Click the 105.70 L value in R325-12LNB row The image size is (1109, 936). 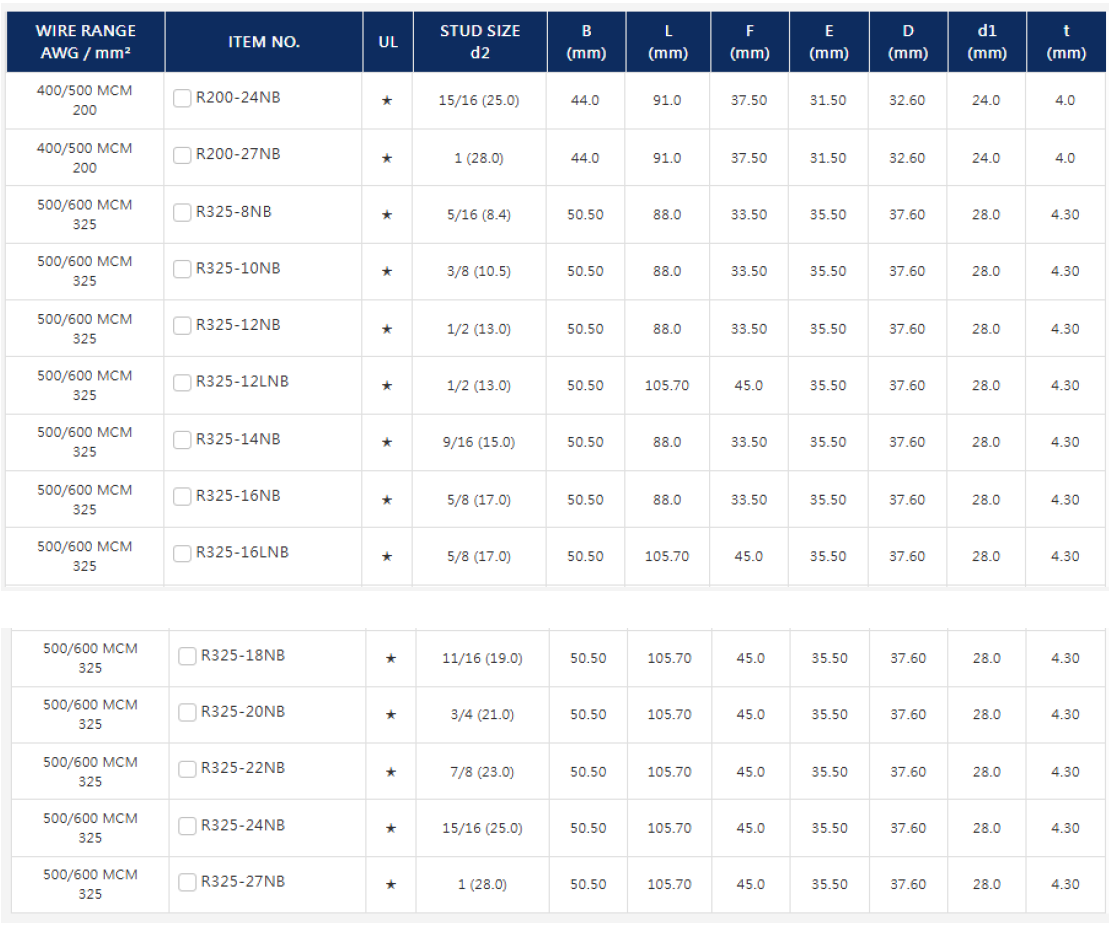(667, 386)
